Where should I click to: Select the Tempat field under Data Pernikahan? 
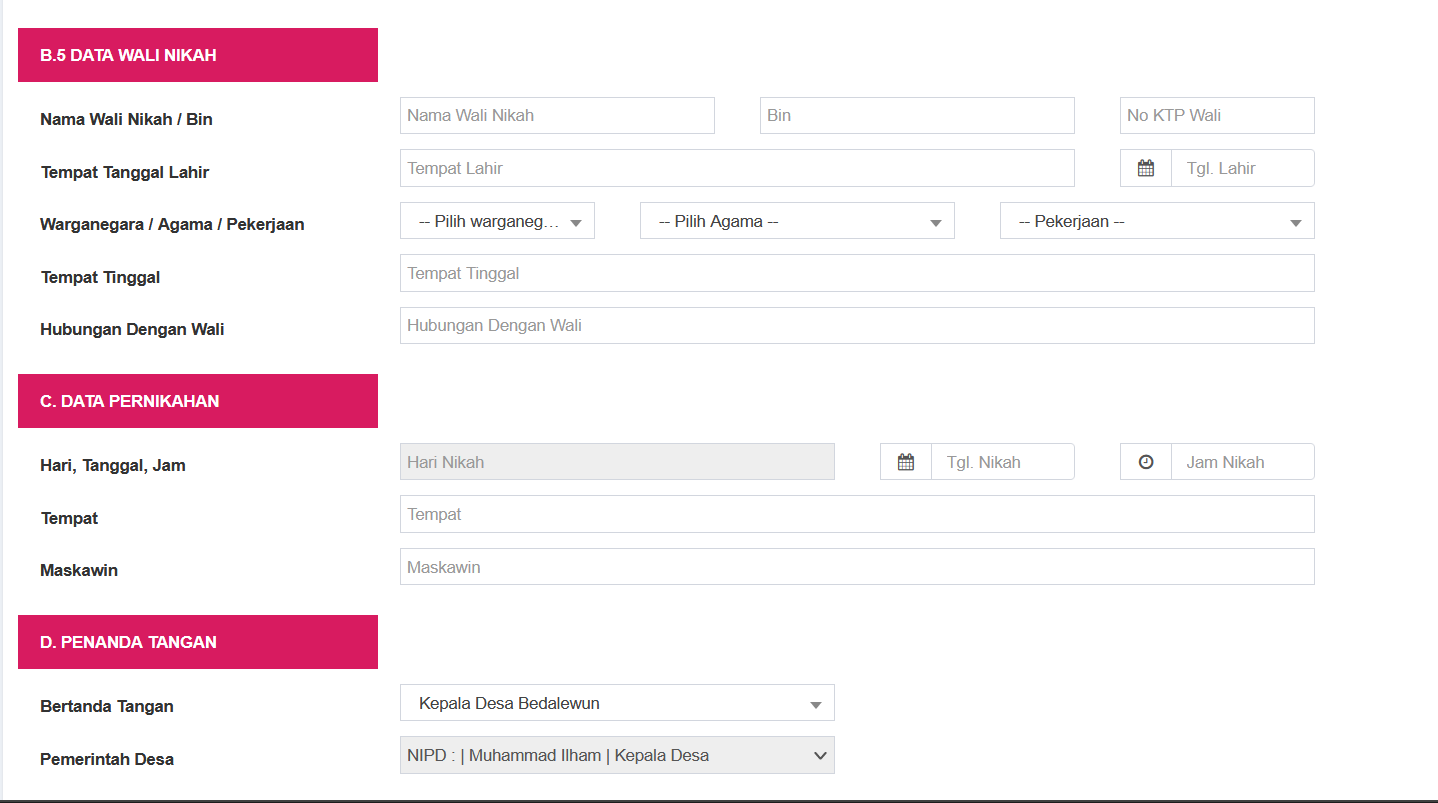point(857,513)
